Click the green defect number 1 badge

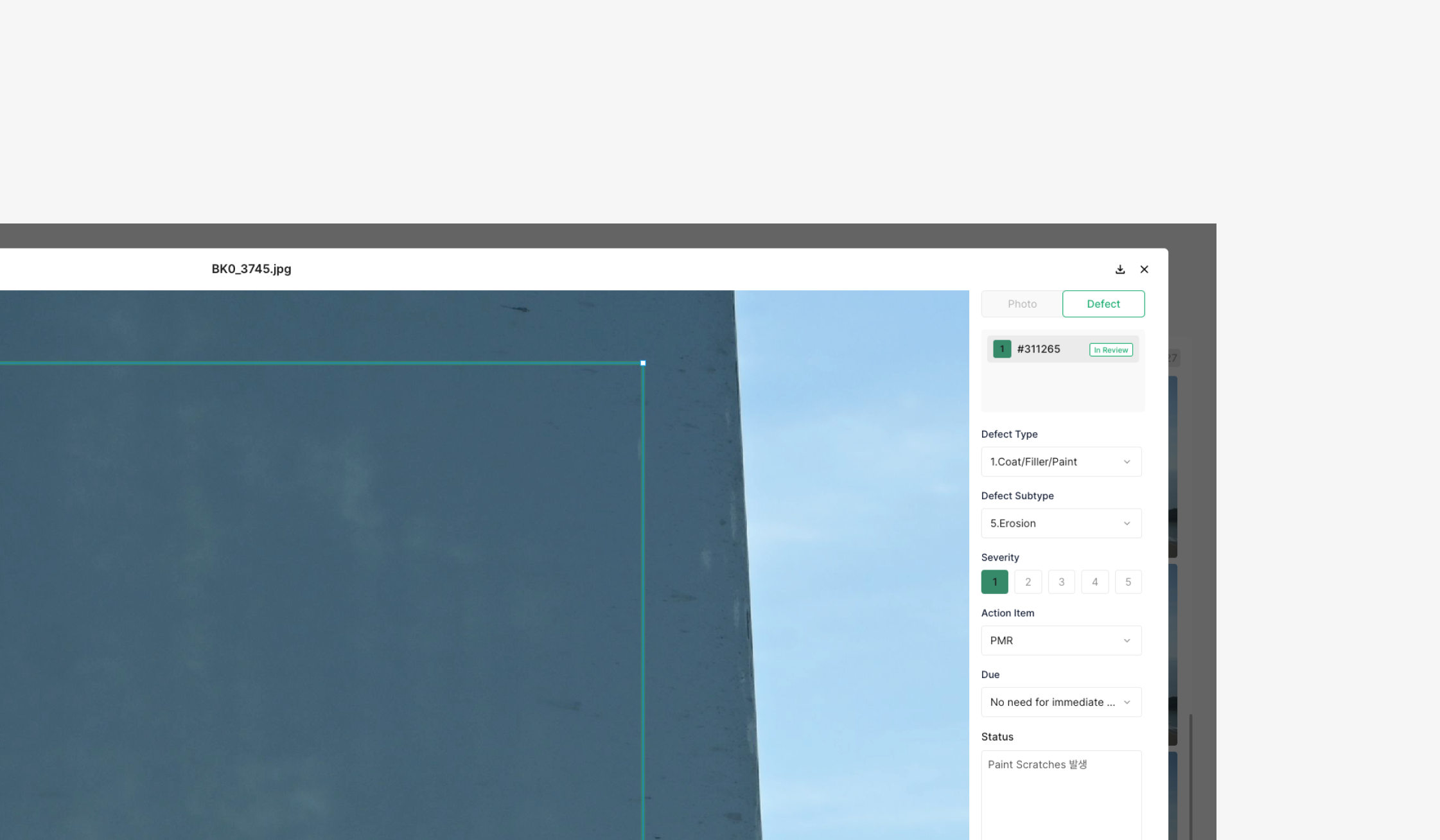[x=1002, y=349]
